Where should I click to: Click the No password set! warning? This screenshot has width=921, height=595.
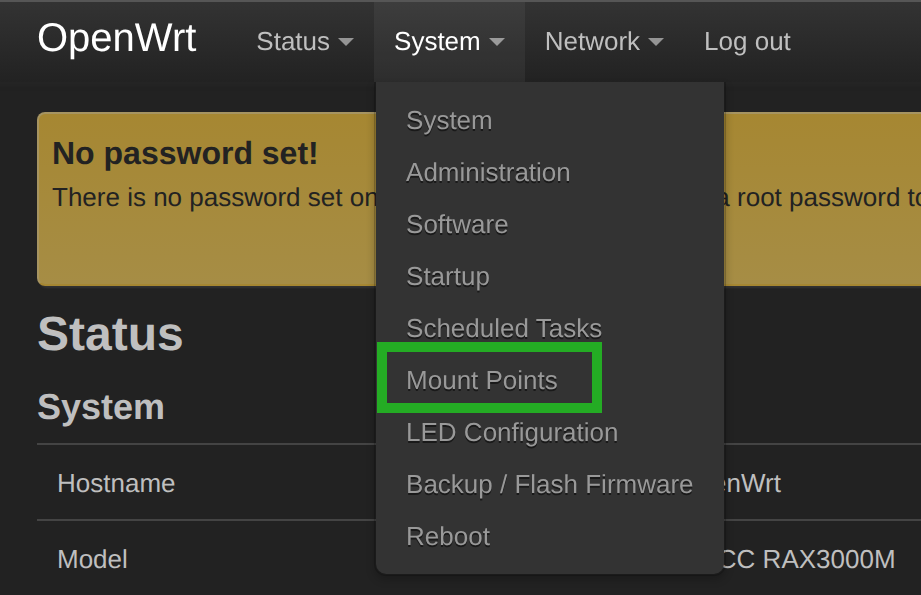(x=185, y=153)
